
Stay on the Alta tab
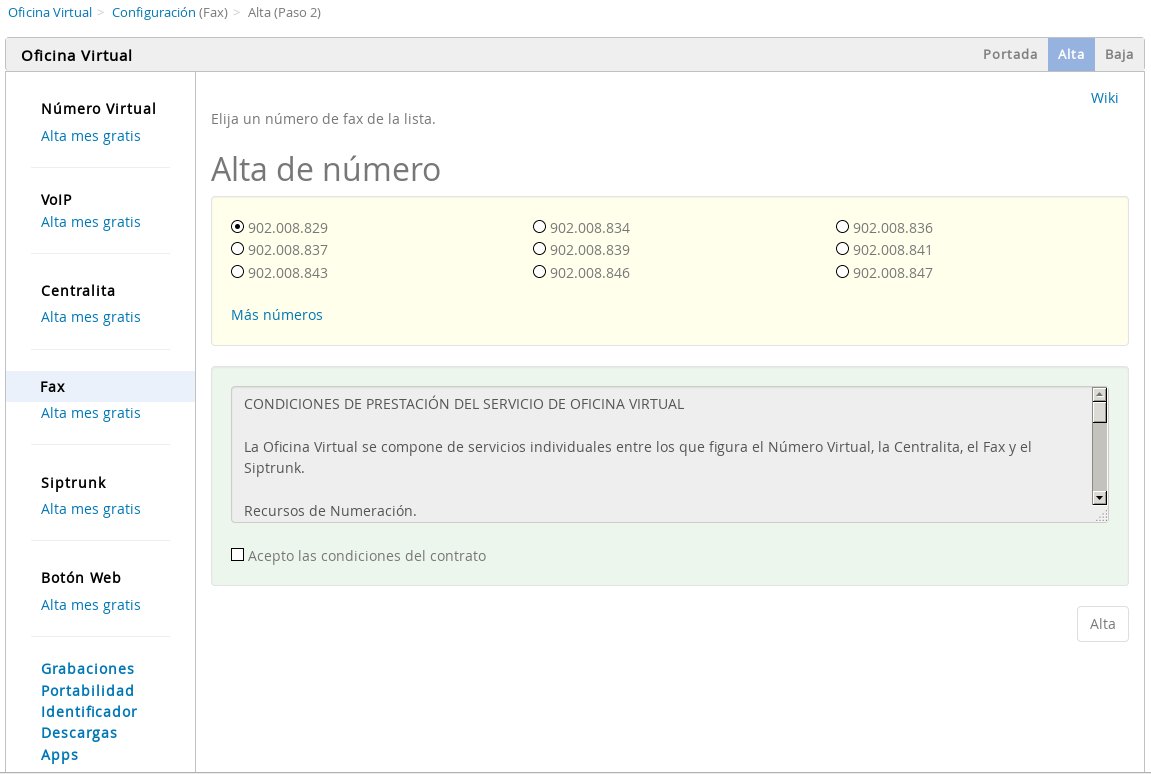(x=1071, y=54)
